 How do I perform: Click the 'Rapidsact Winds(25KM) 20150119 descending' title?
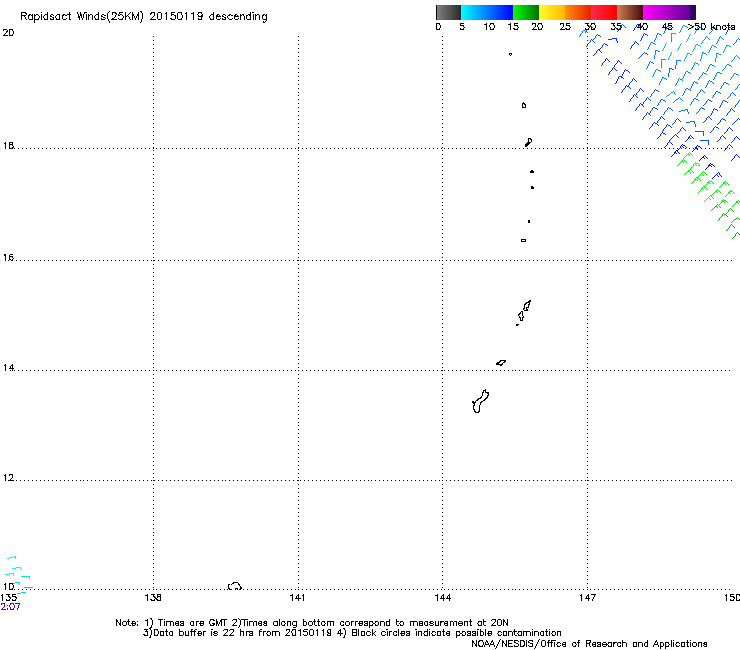tap(144, 16)
